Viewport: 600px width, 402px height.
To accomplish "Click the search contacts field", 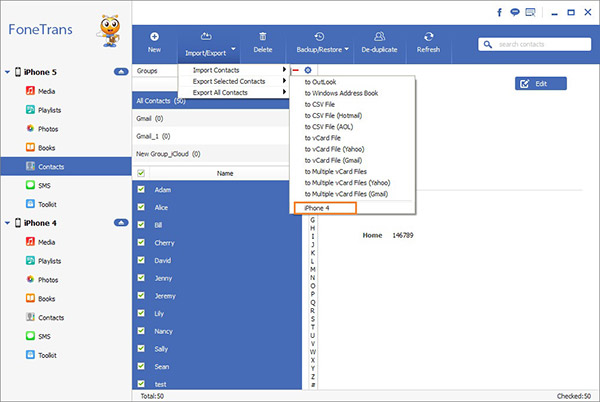I will (535, 44).
